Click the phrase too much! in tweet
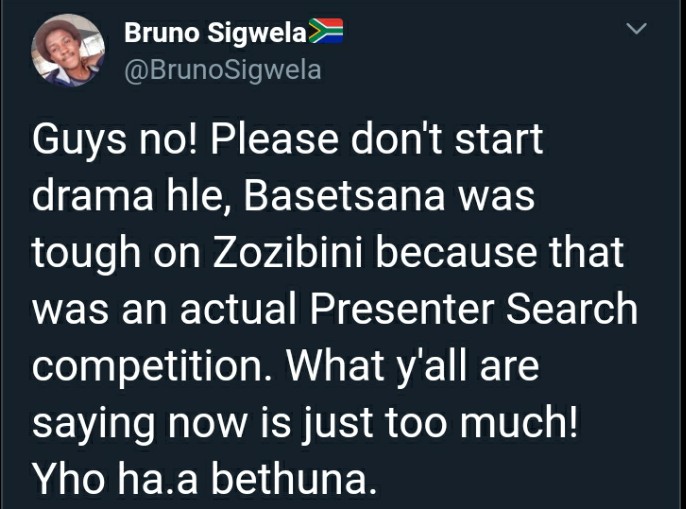The image size is (686, 509). pos(481,422)
